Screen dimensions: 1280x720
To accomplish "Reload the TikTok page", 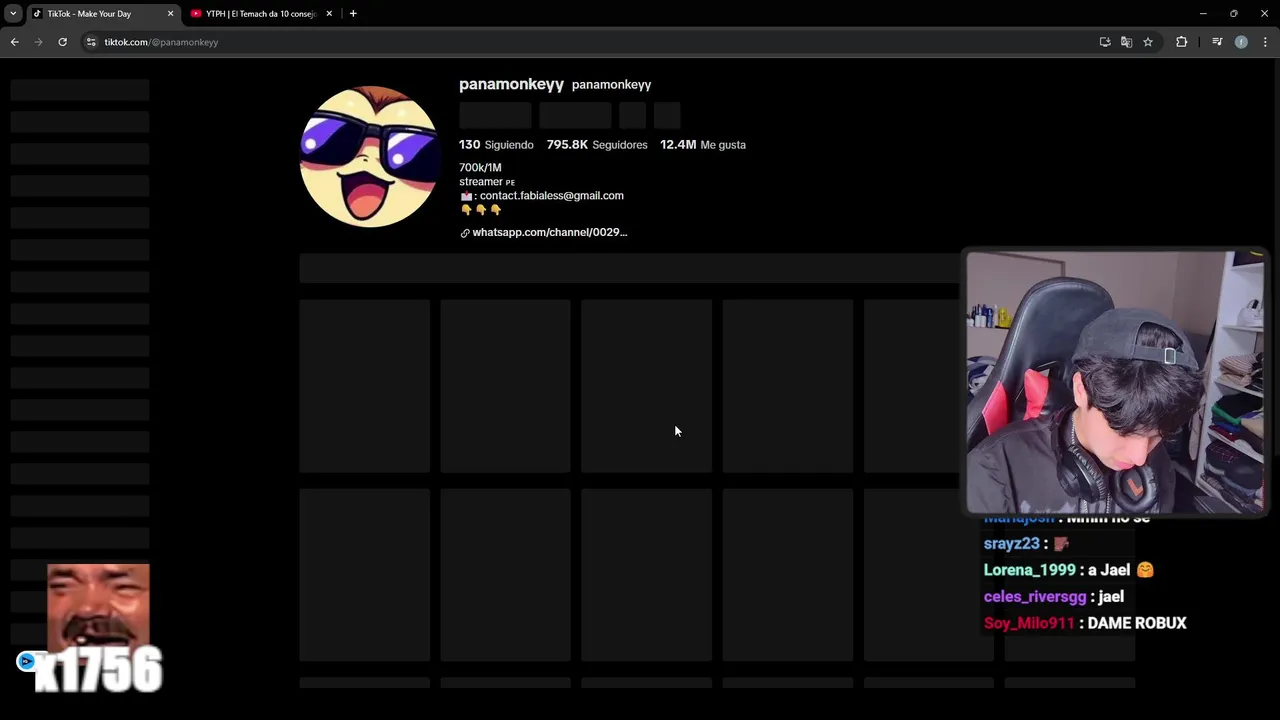I will point(62,42).
